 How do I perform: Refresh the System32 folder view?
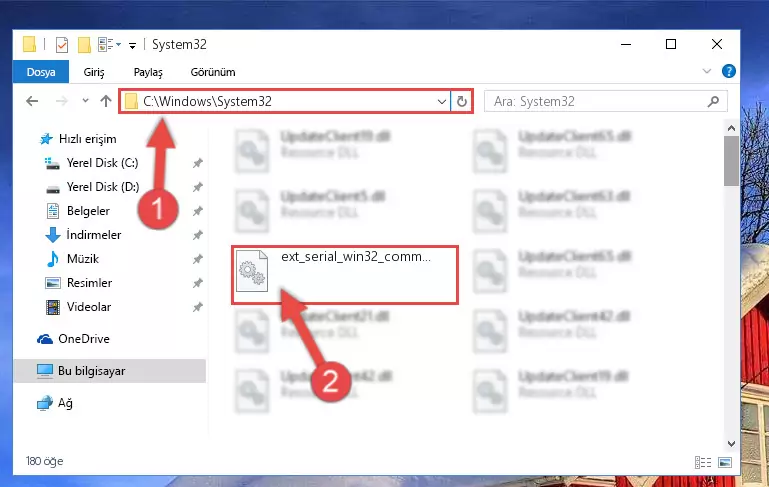click(x=461, y=102)
